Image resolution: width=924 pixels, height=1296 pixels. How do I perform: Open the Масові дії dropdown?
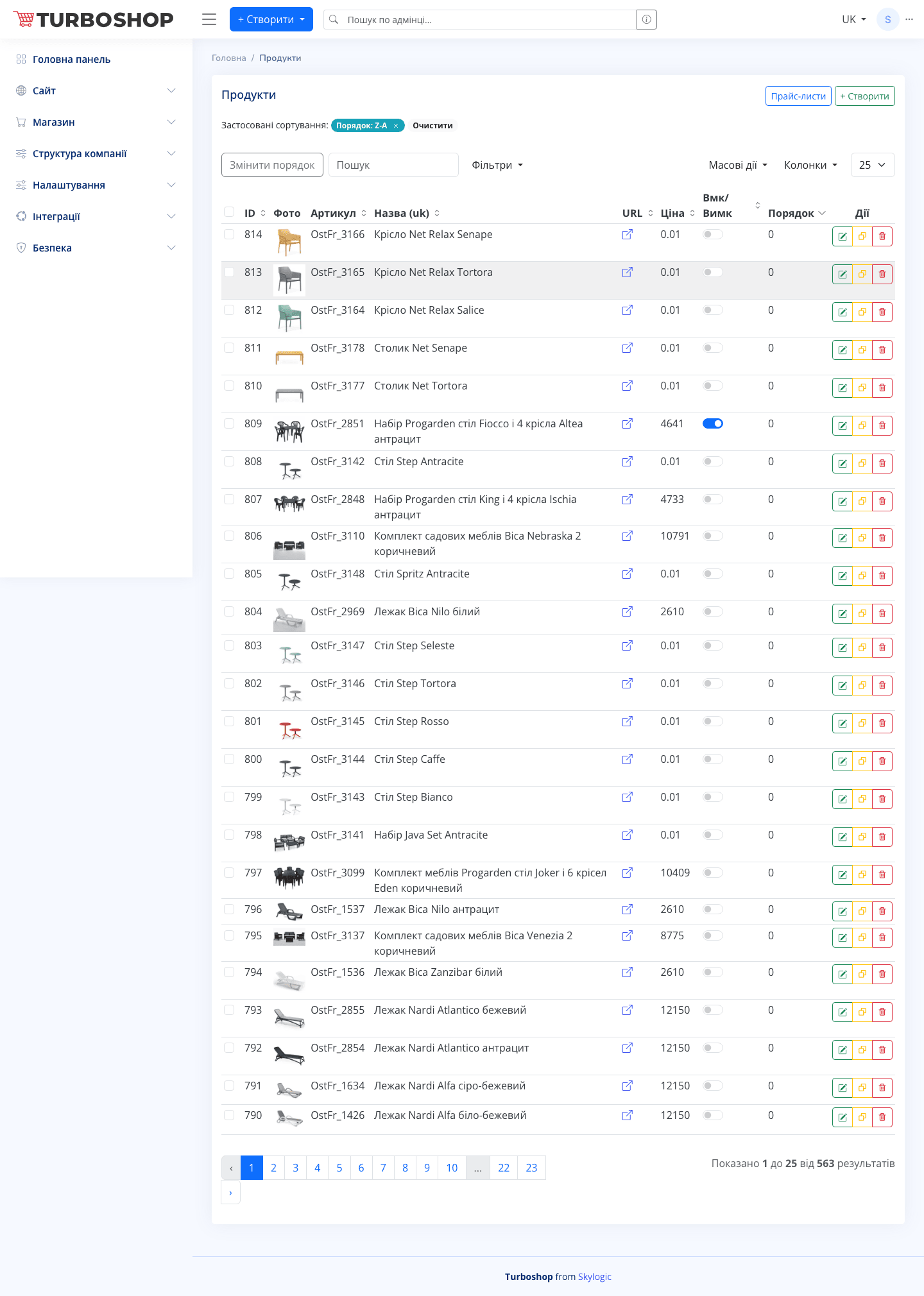pos(738,165)
